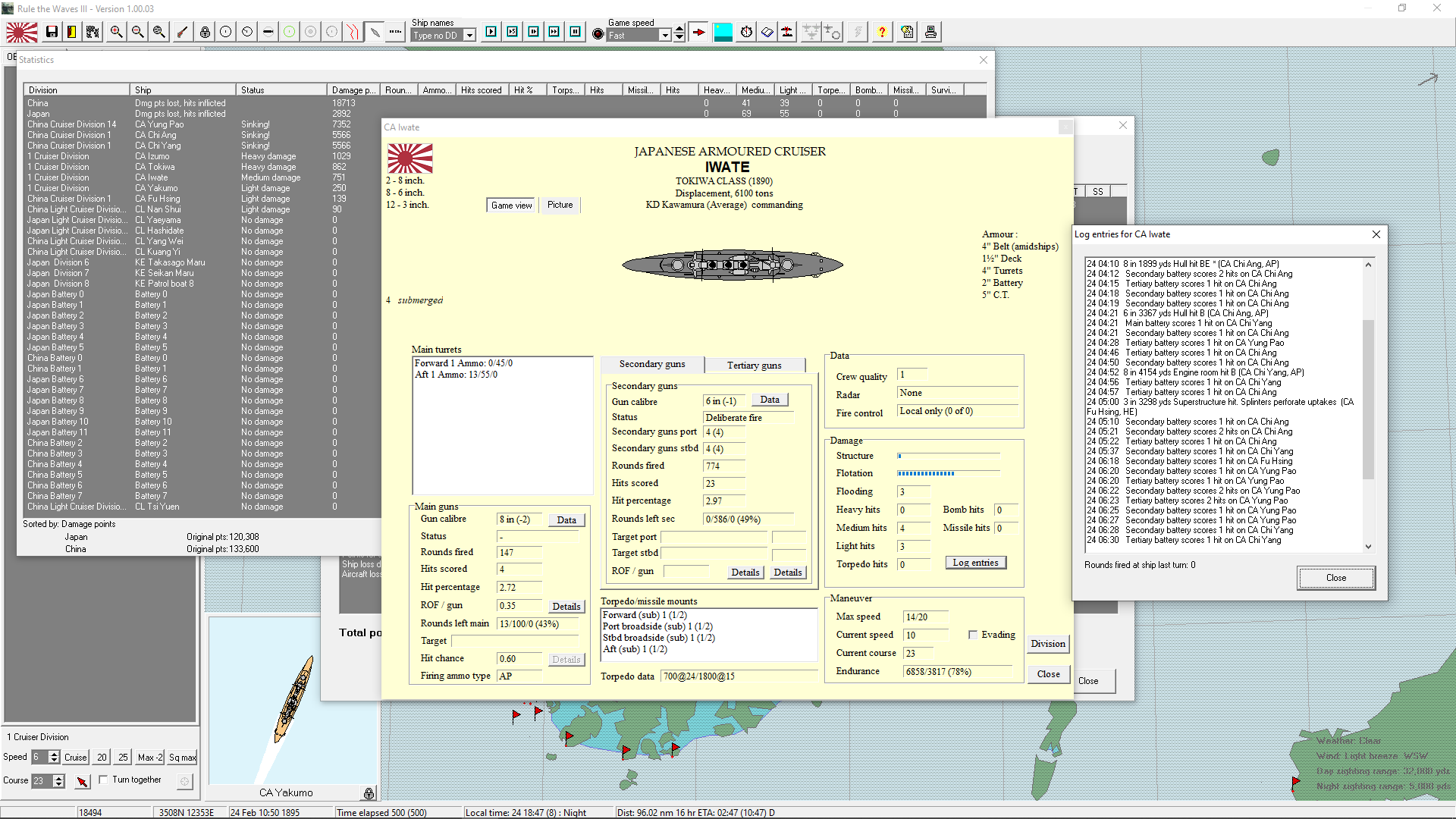Zoom out with the magnifier minus icon
Image resolution: width=1456 pixels, height=819 pixels.
coord(137,32)
